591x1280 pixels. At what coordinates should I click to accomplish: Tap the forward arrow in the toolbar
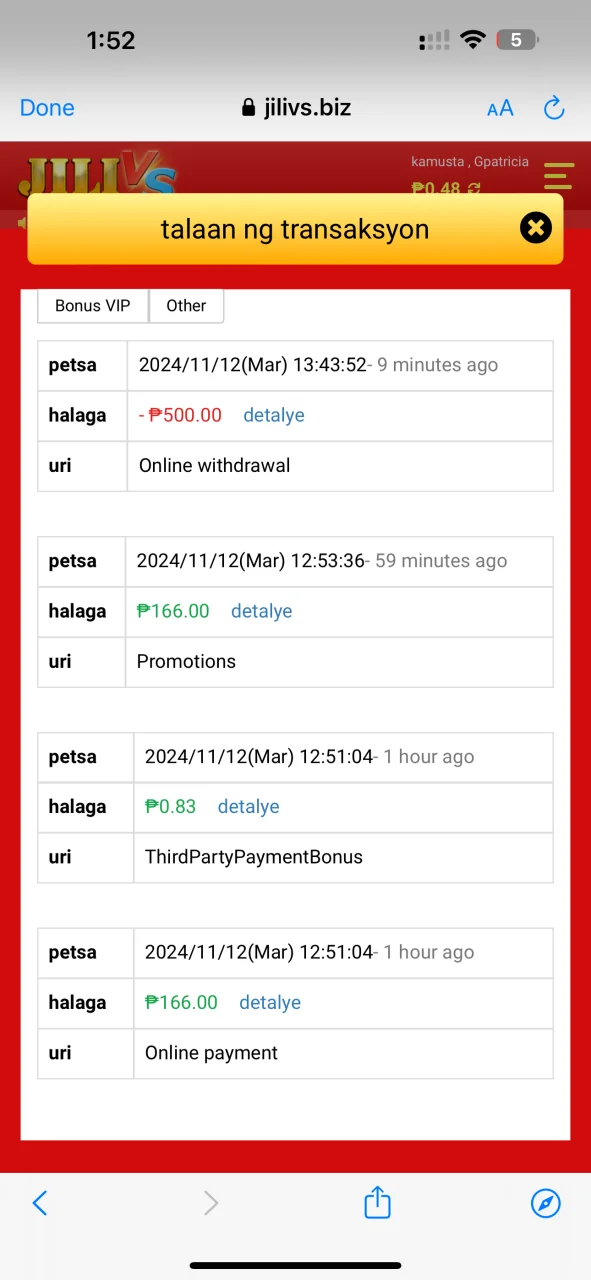[210, 1203]
